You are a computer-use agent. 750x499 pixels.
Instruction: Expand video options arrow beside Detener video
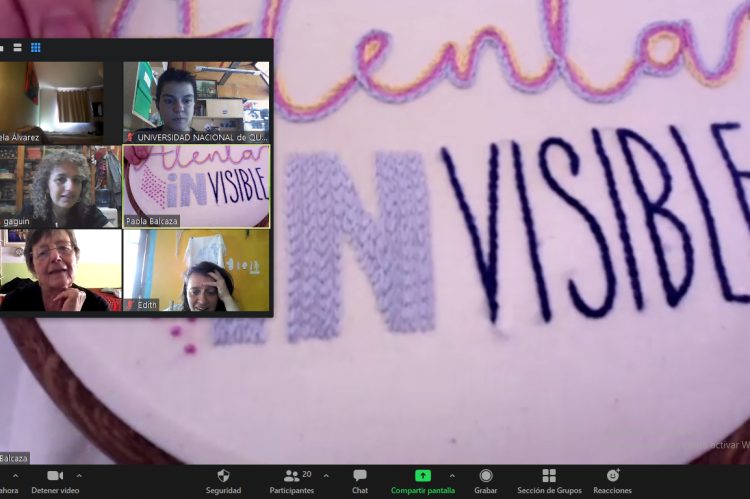(80, 476)
